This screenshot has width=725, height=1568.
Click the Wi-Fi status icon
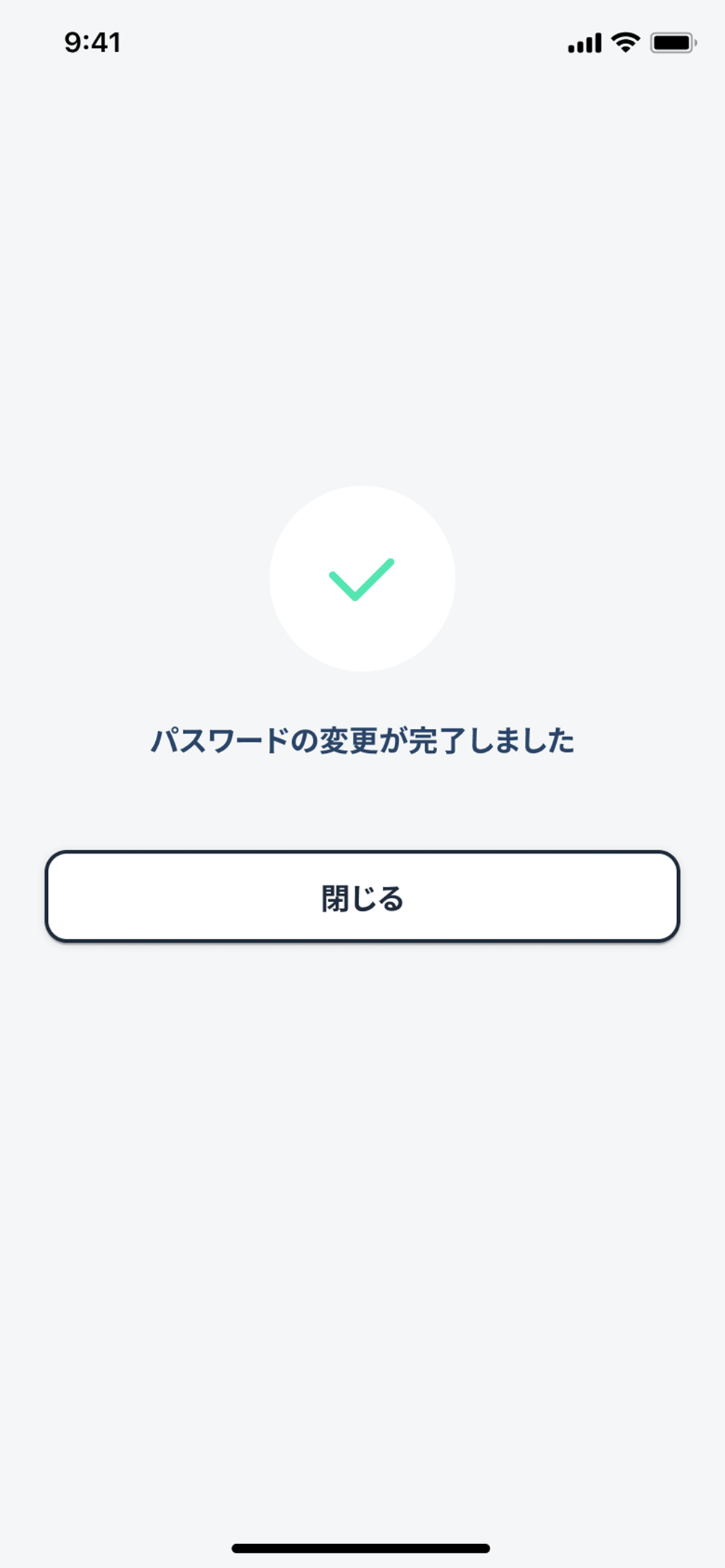click(625, 42)
